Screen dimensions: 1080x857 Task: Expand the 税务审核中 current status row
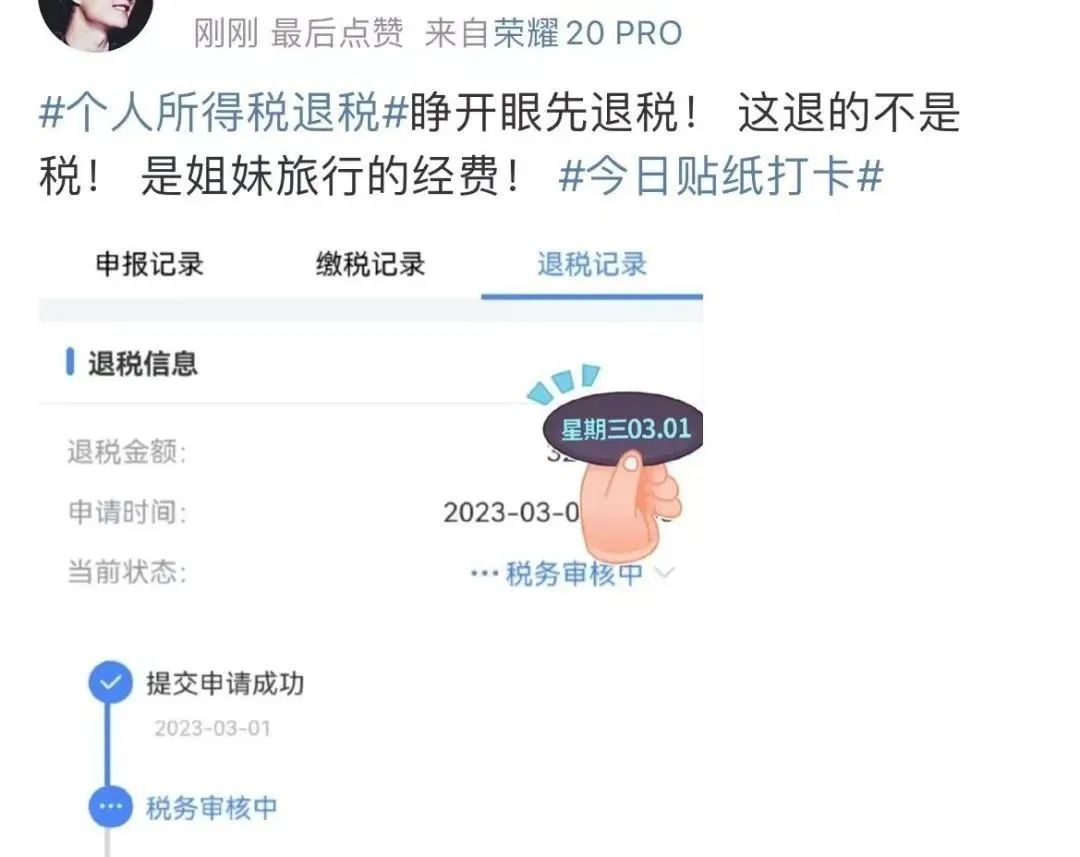pyautogui.click(x=371, y=572)
